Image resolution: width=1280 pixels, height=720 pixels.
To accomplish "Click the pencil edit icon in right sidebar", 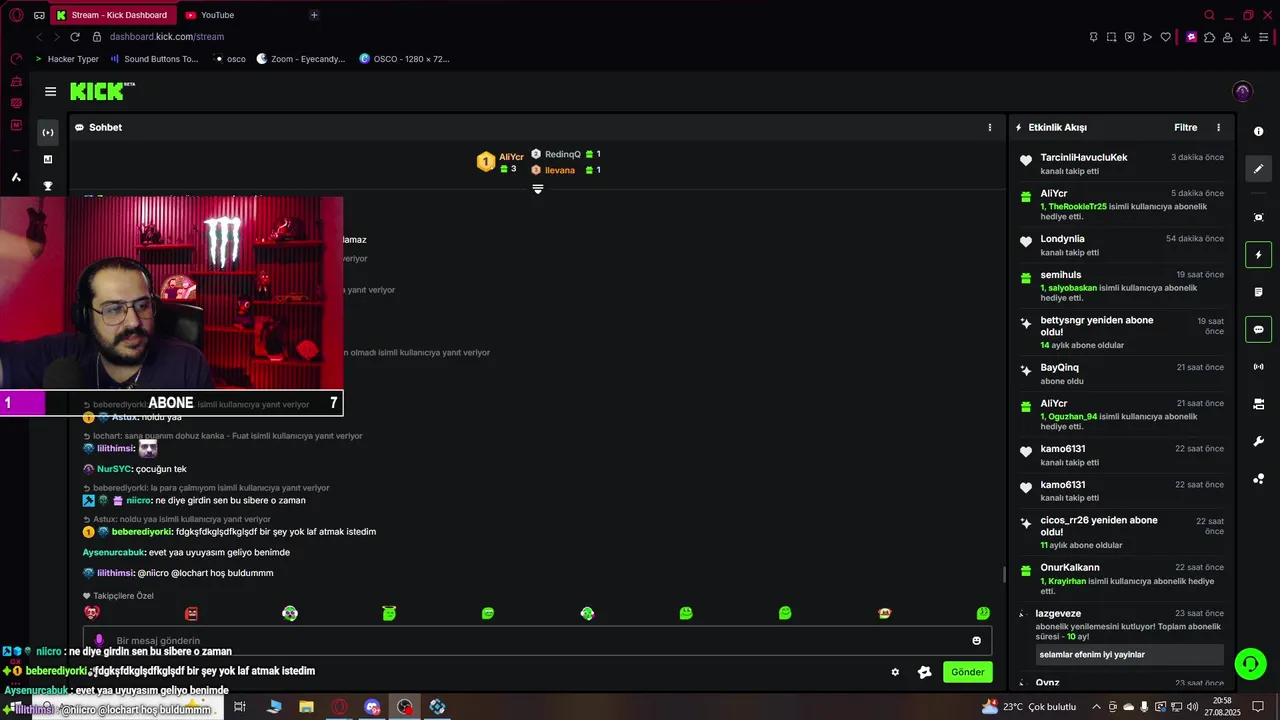I will click(1258, 169).
